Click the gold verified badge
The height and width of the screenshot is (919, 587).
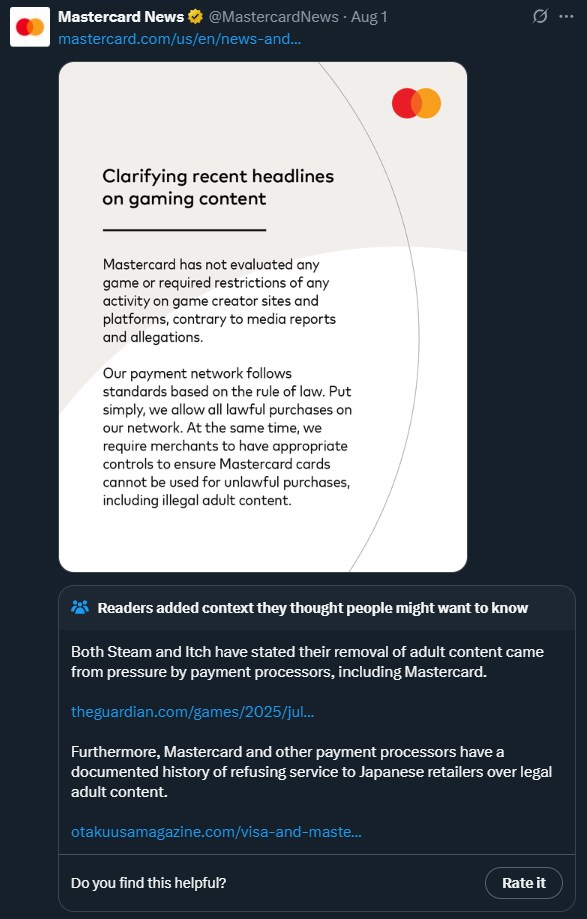click(196, 17)
